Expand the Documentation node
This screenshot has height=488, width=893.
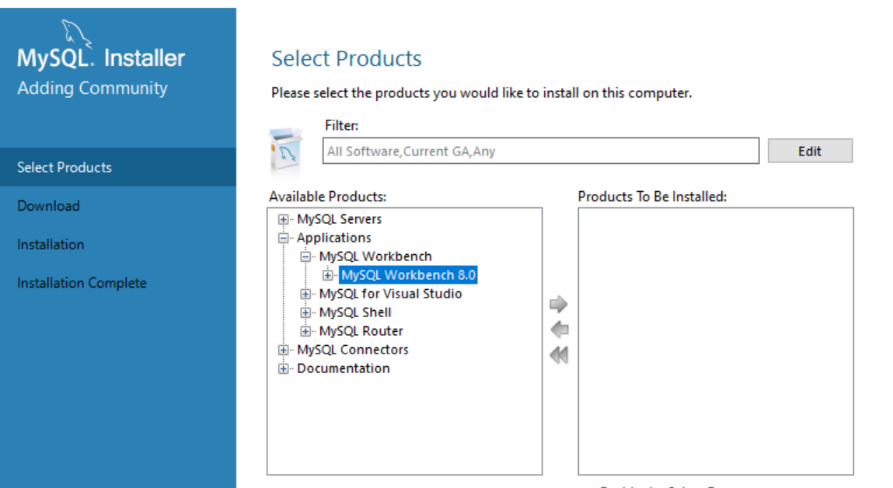(283, 369)
